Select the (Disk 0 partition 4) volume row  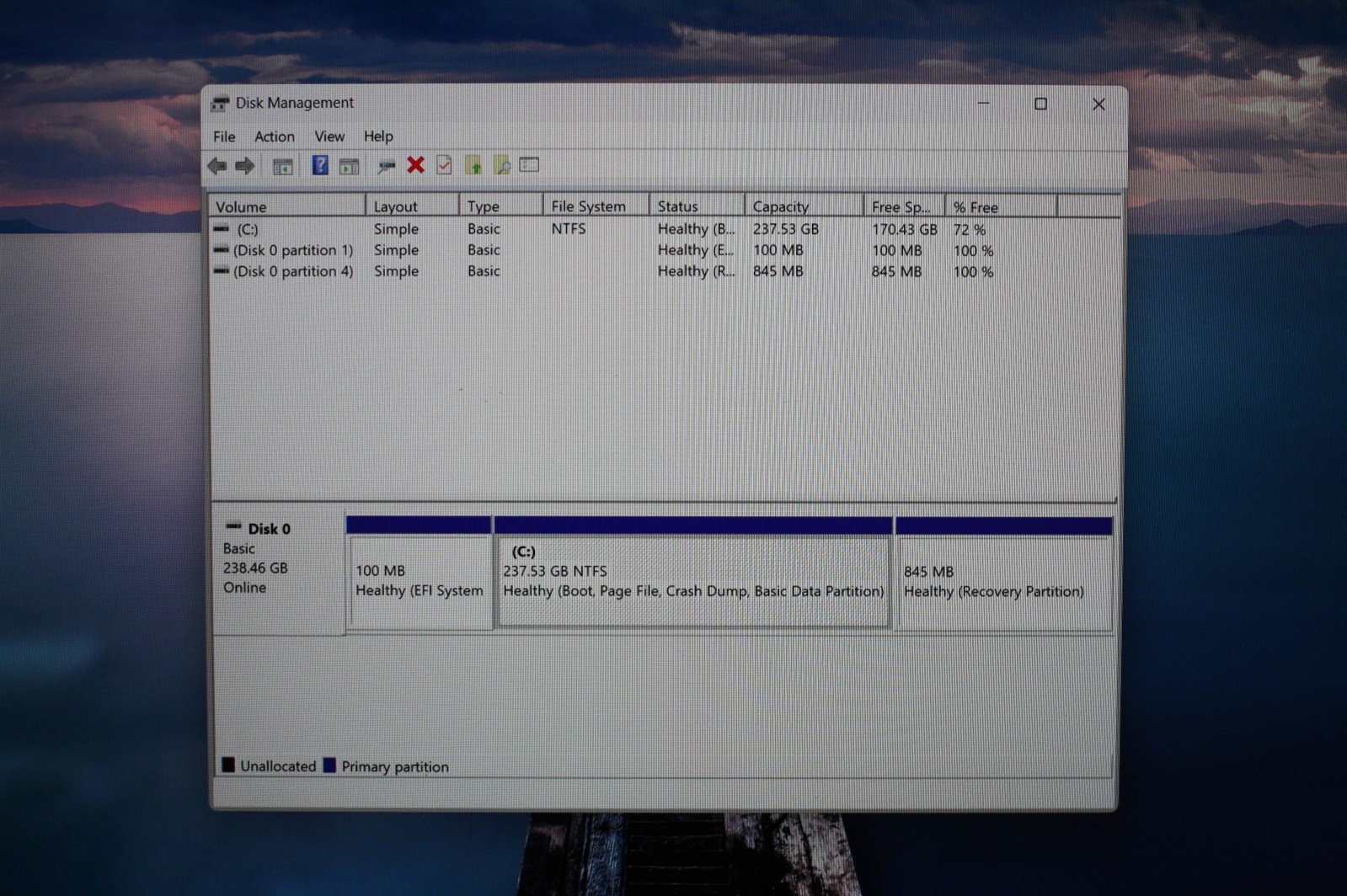pos(664,271)
